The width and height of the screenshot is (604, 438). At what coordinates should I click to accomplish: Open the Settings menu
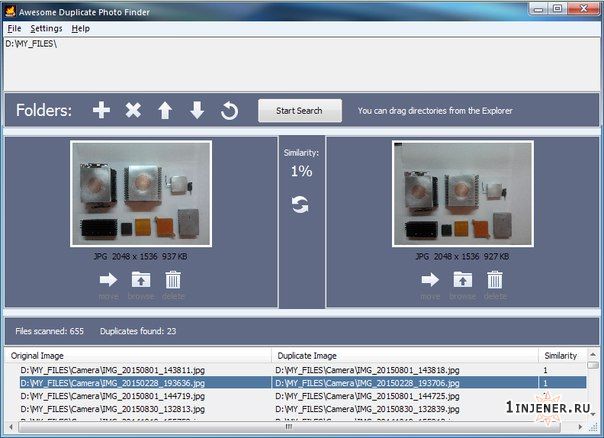click(46, 29)
